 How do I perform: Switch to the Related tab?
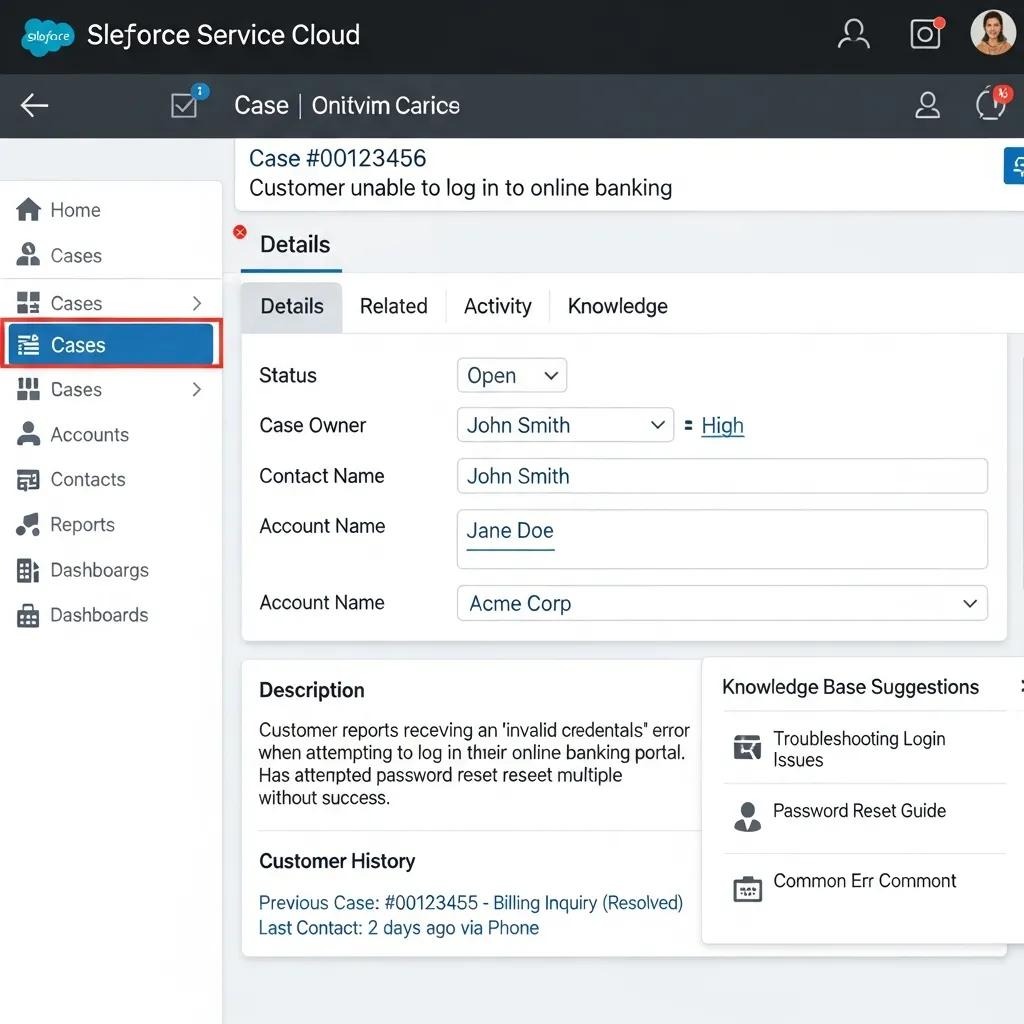(x=393, y=306)
